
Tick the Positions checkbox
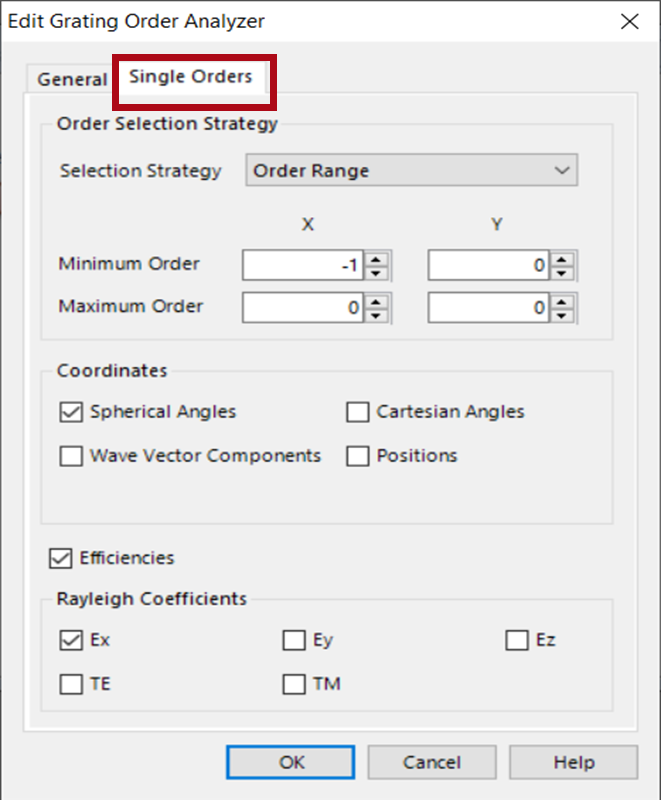click(358, 456)
